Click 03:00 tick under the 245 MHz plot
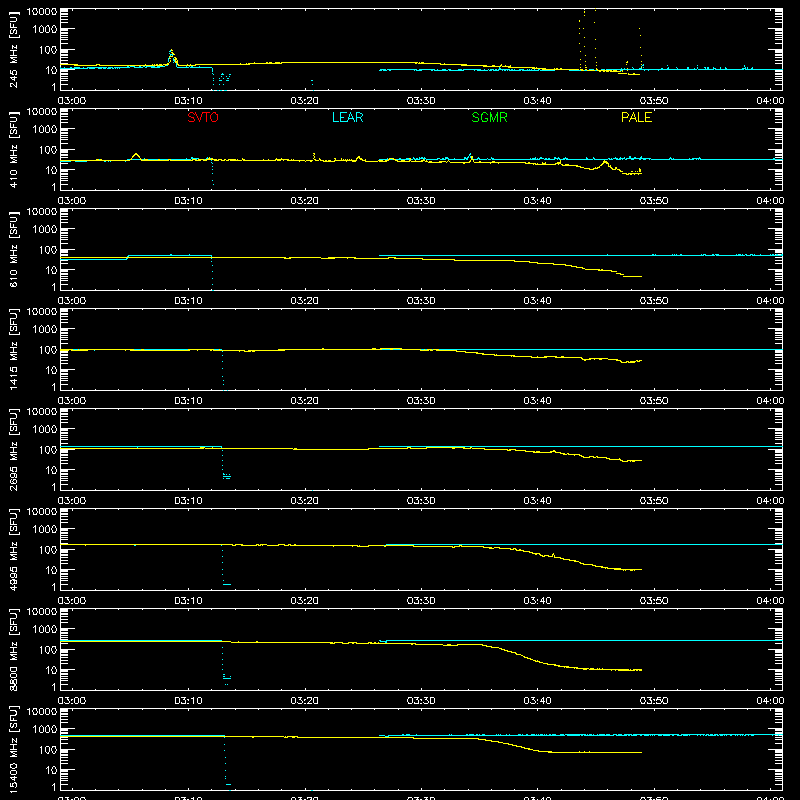 click(x=71, y=101)
